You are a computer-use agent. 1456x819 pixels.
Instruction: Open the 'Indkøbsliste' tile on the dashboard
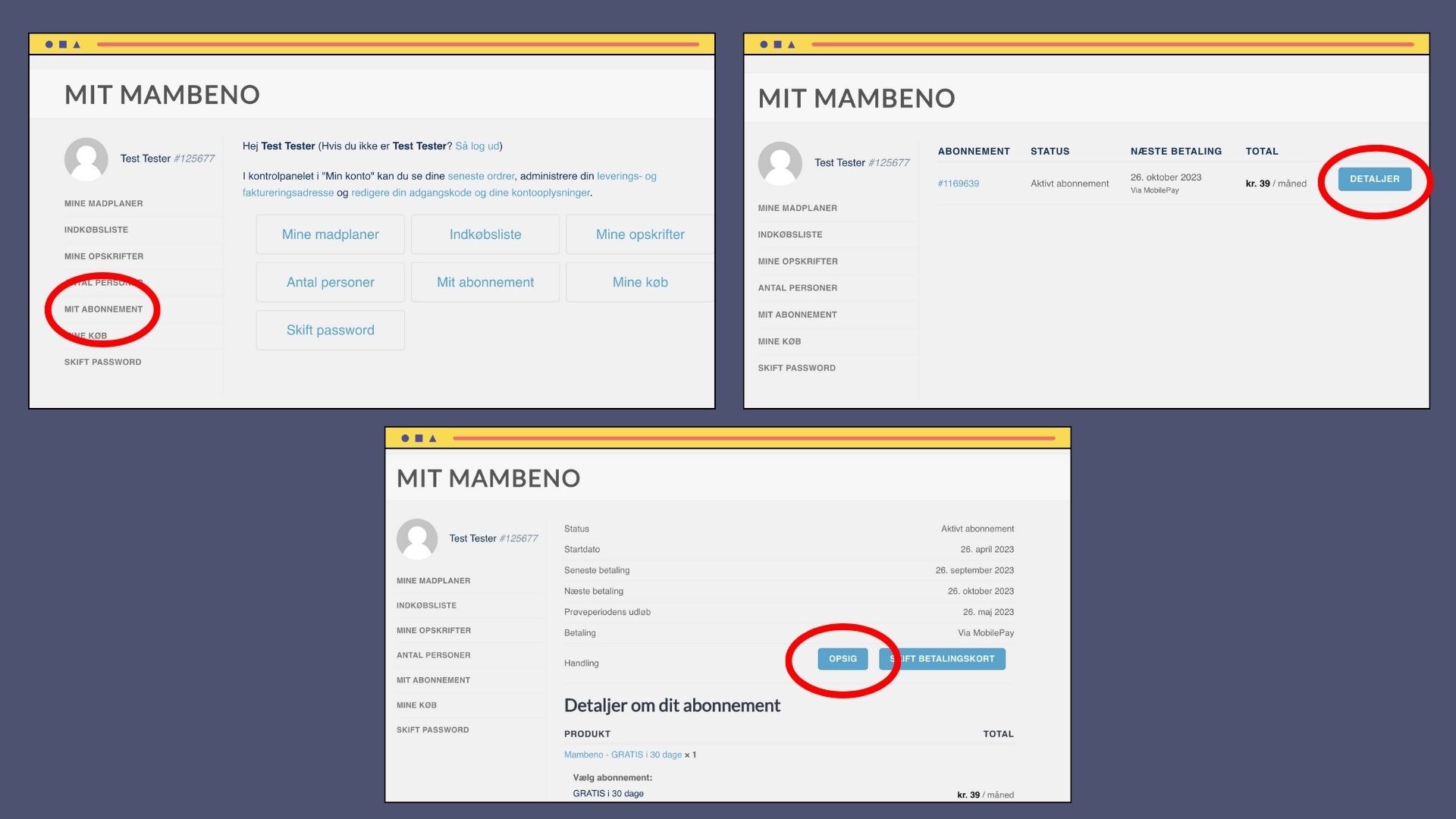pyautogui.click(x=485, y=234)
